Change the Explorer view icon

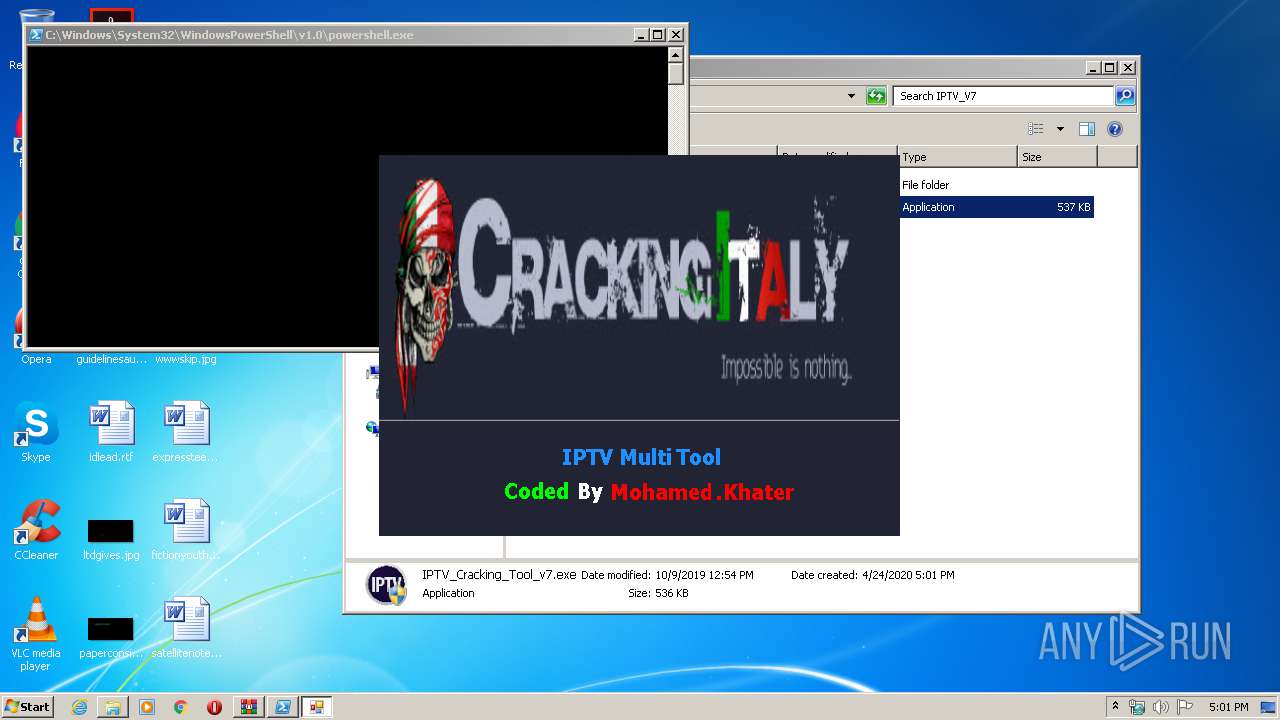(1035, 129)
